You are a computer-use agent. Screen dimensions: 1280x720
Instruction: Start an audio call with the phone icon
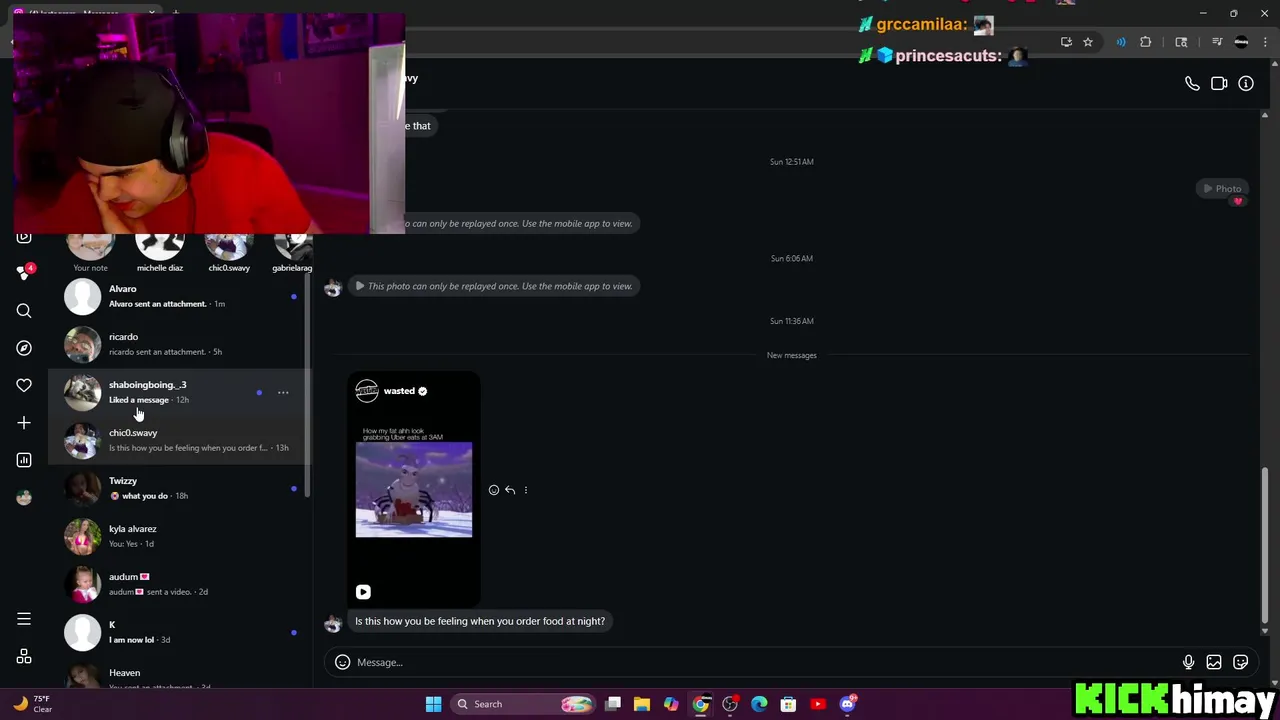click(x=1192, y=84)
